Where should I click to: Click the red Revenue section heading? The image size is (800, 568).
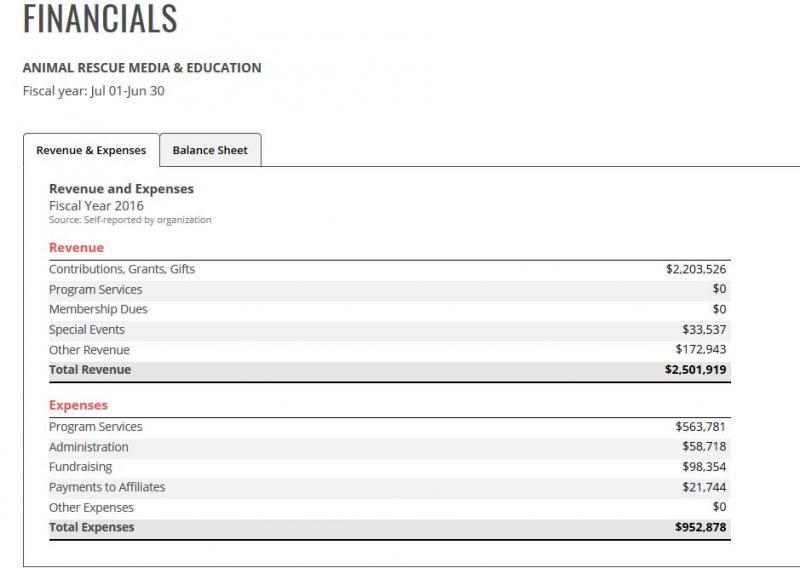pyautogui.click(x=77, y=248)
